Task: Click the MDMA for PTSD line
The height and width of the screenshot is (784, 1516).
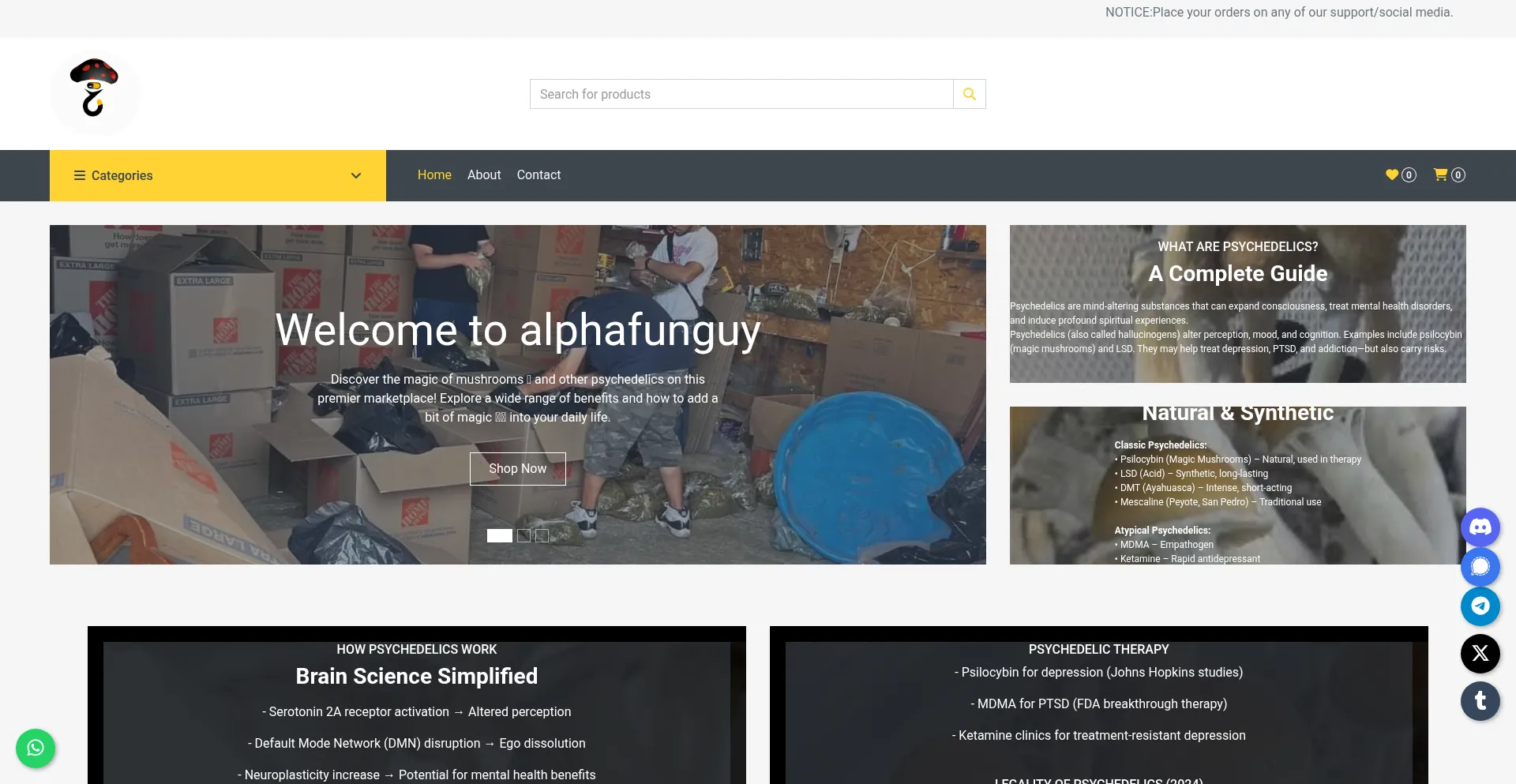Action: [1099, 704]
